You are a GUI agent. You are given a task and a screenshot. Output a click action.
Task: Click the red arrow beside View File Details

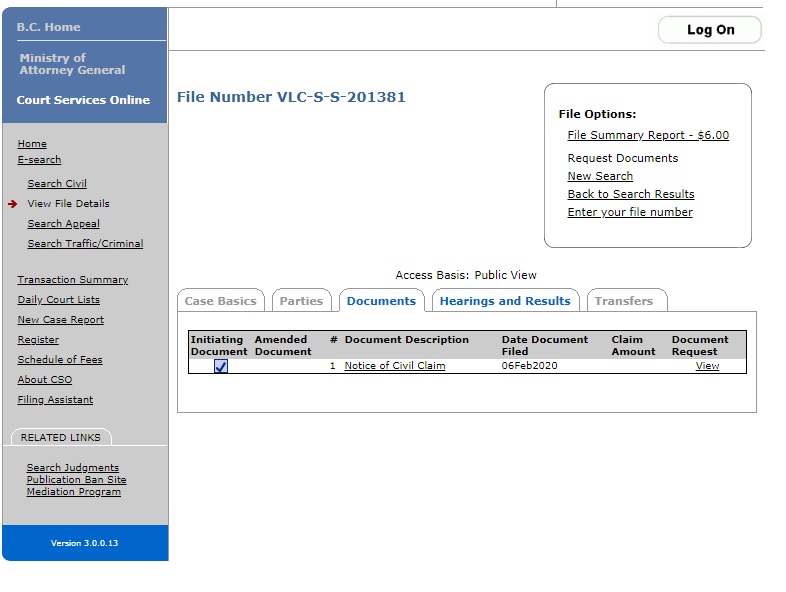tap(13, 204)
